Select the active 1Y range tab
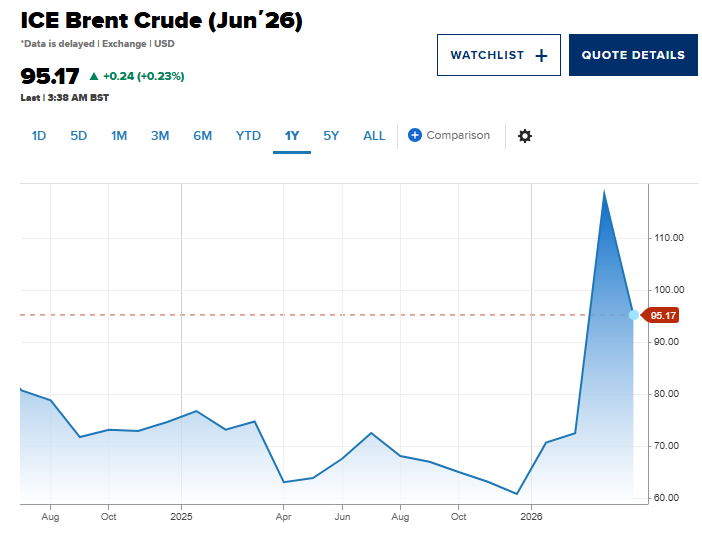Screen dimensions: 702x535 click(x=292, y=136)
